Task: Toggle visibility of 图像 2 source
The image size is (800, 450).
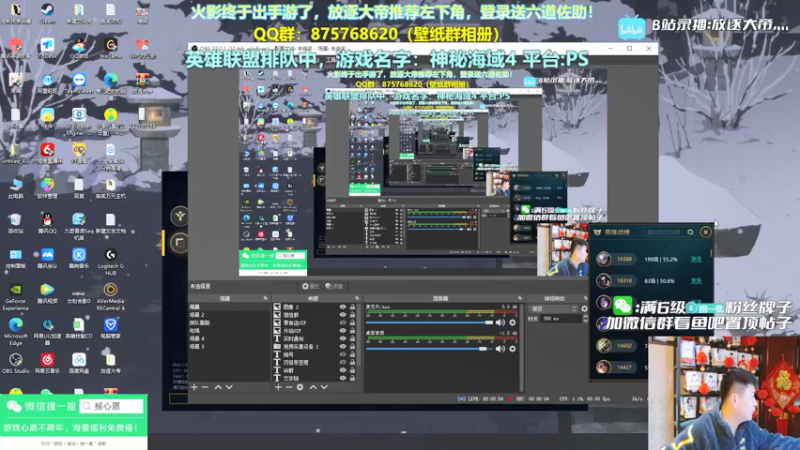Action: [343, 307]
